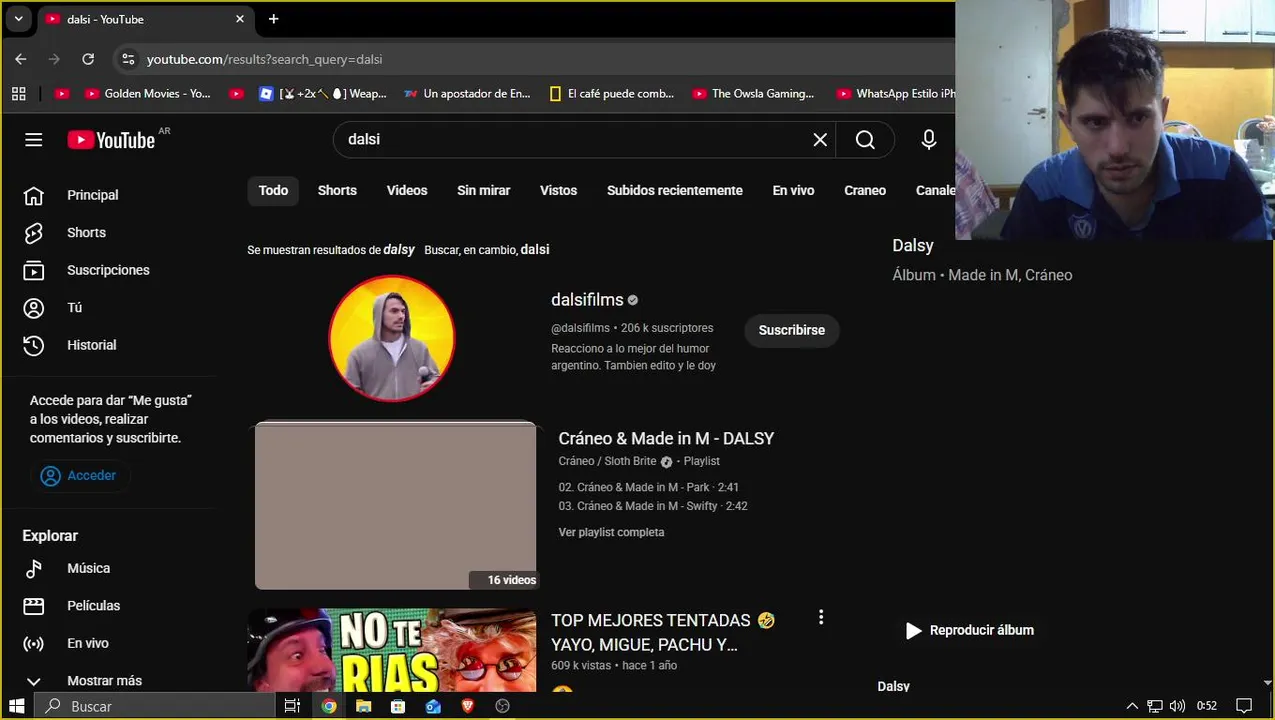The width and height of the screenshot is (1275, 720).
Task: Select the Craneo filter chip
Action: click(865, 191)
